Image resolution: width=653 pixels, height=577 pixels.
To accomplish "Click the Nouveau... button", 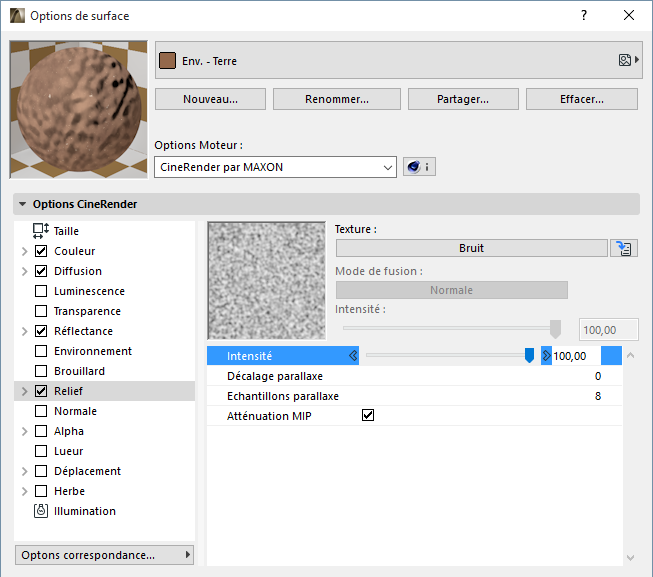I will 210,99.
